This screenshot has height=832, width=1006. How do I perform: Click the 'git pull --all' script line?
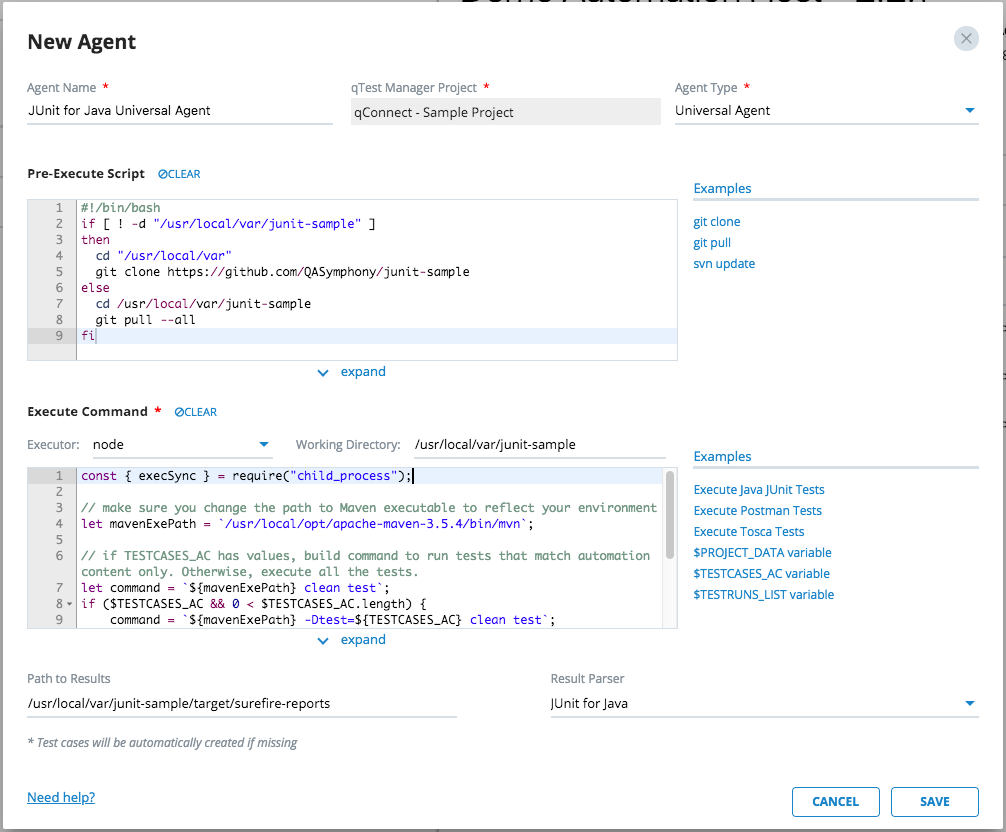click(x=146, y=320)
